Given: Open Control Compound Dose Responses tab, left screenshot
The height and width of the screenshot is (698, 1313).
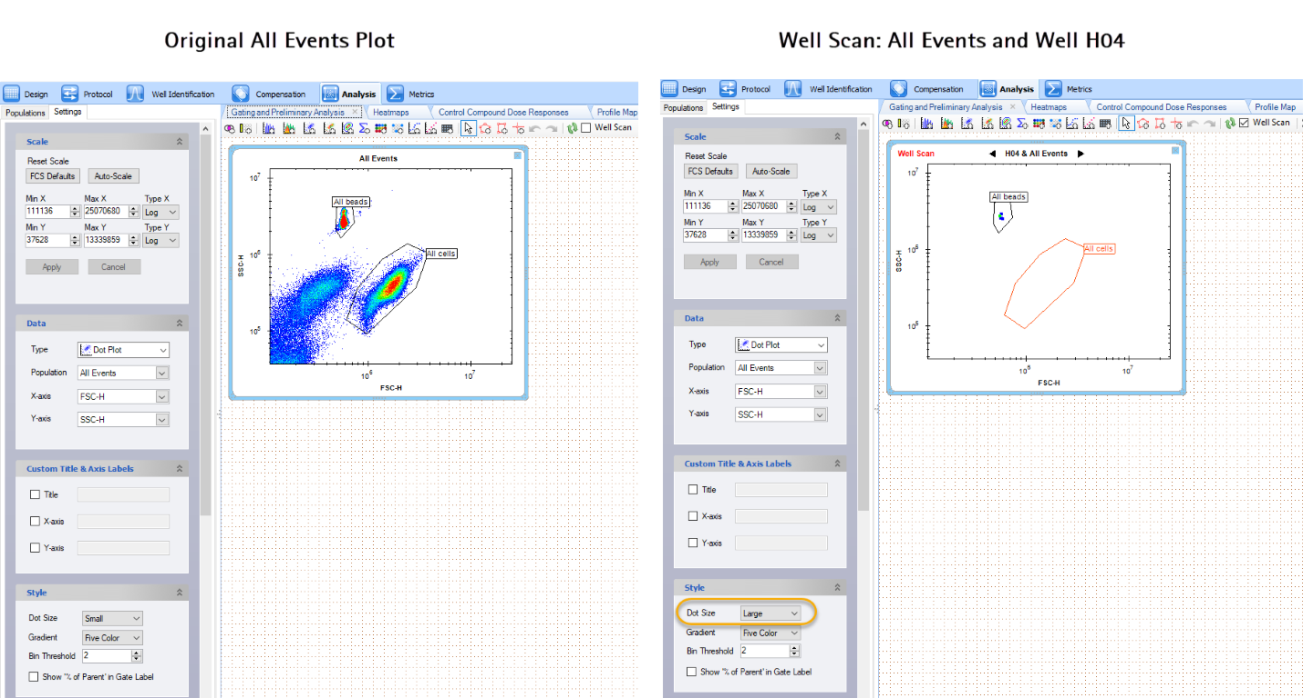Looking at the screenshot, I should click(x=503, y=112).
